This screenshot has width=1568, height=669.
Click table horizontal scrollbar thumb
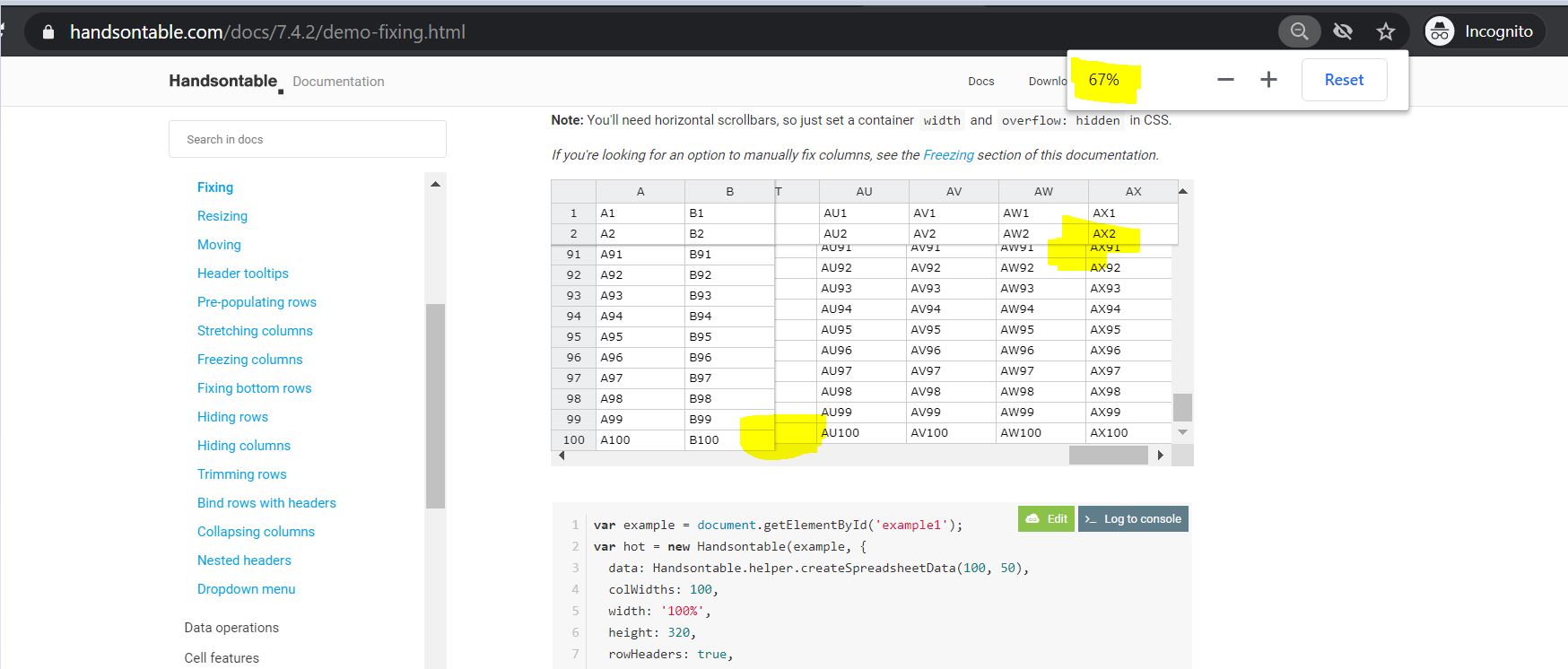coord(1109,456)
